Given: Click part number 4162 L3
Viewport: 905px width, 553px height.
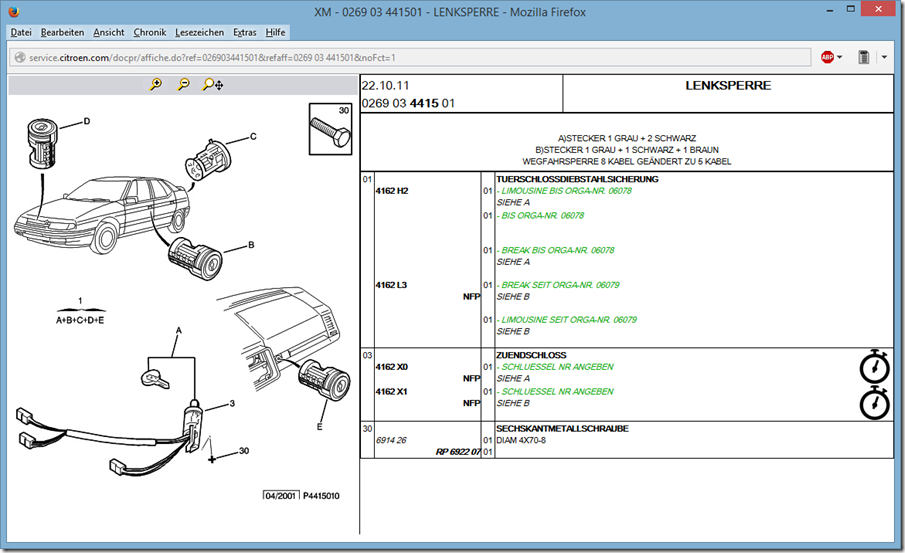Looking at the screenshot, I should tap(391, 285).
